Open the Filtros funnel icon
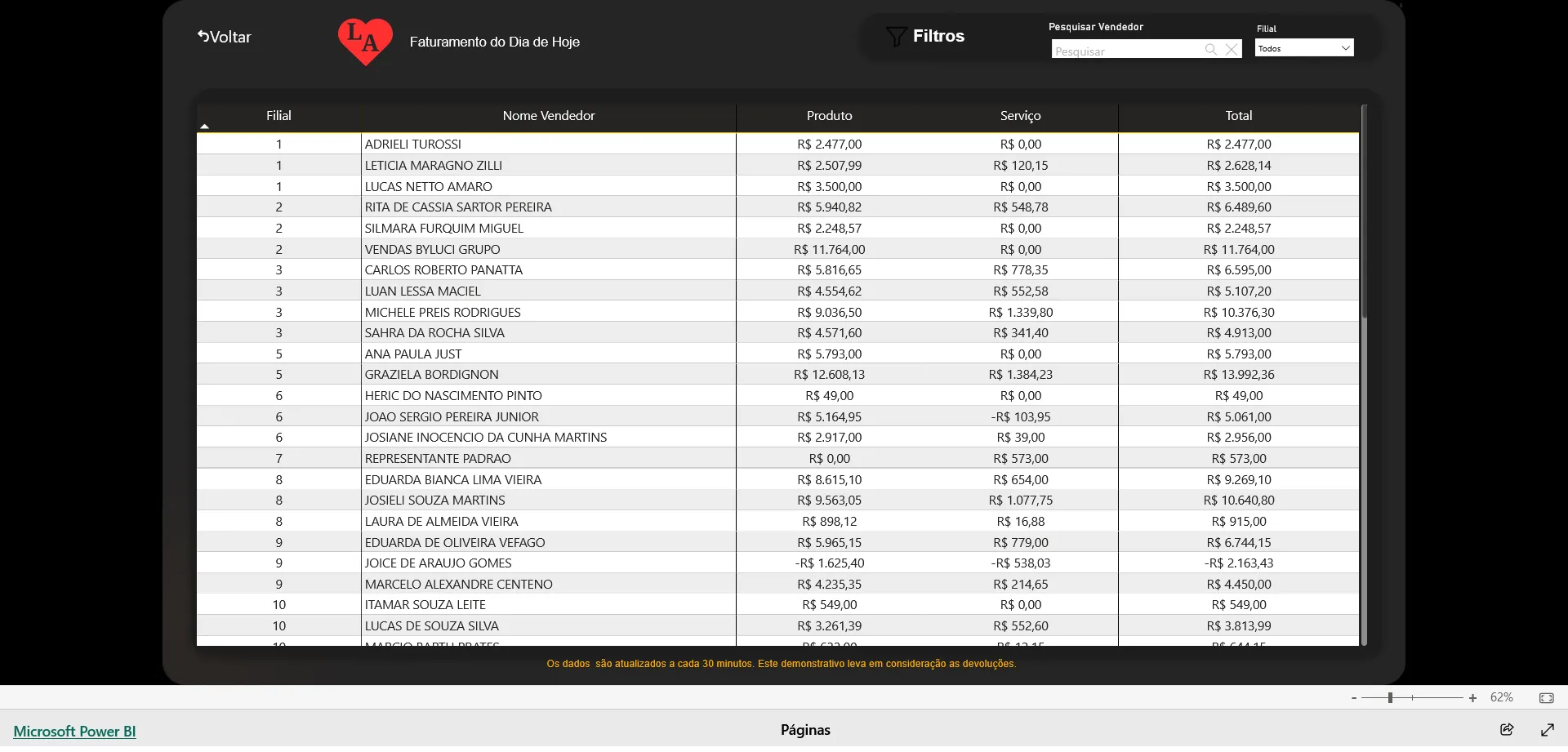The height and width of the screenshot is (752, 1568). [896, 36]
